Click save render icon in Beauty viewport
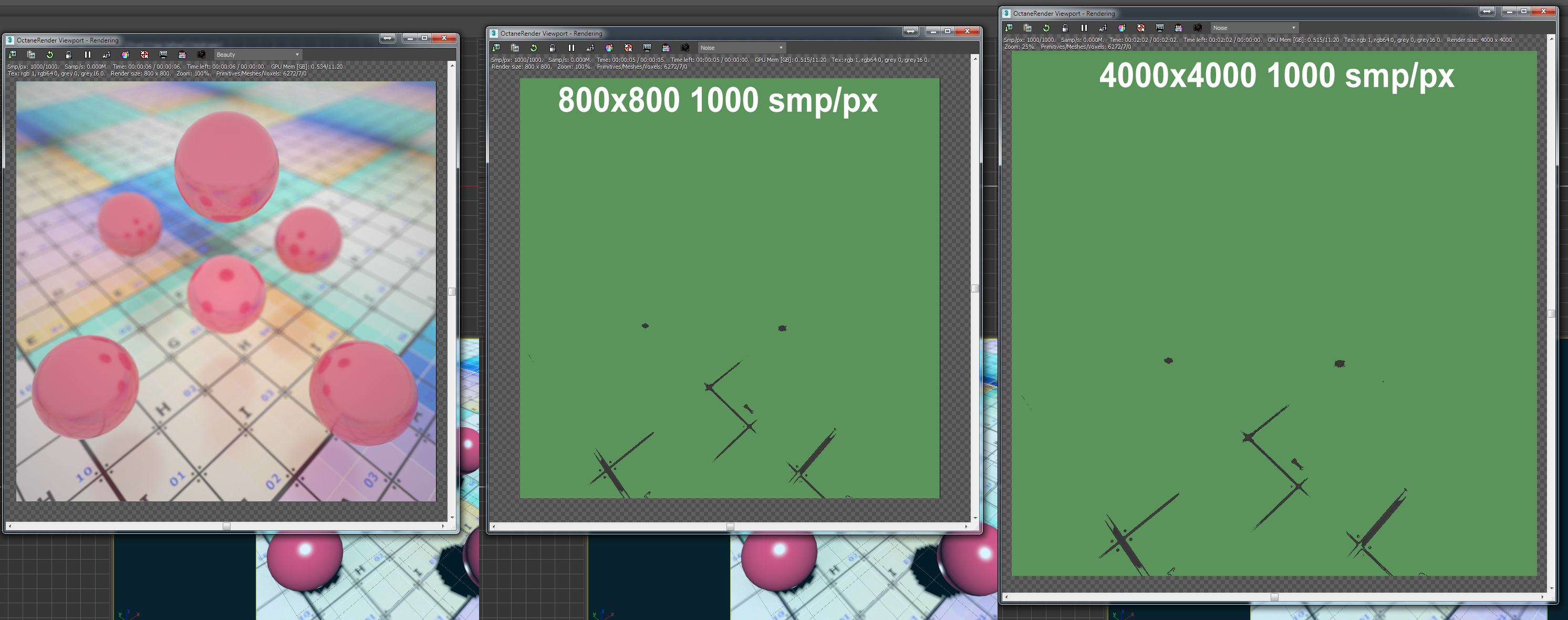Image resolution: width=1568 pixels, height=620 pixels. 12,55
